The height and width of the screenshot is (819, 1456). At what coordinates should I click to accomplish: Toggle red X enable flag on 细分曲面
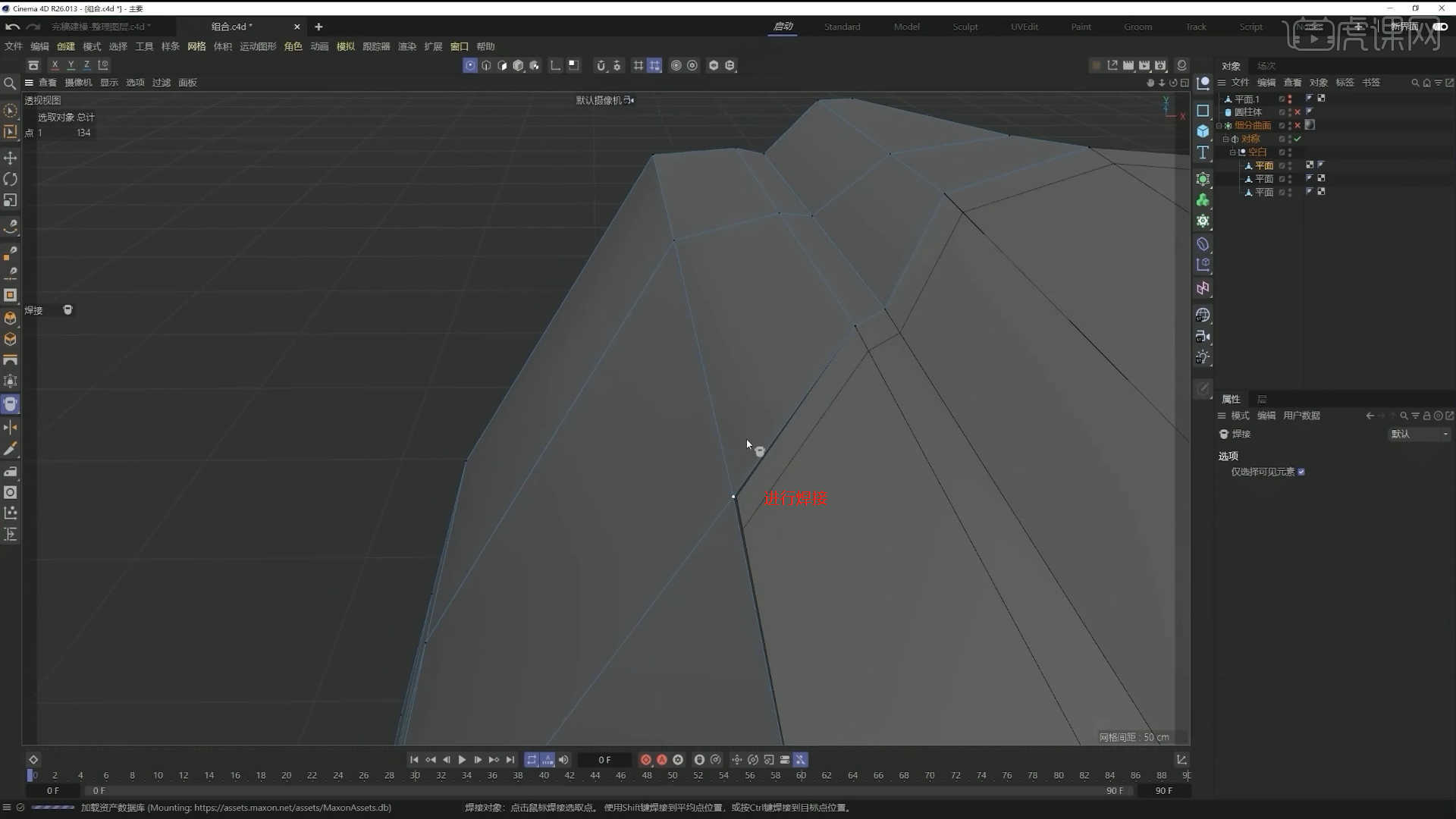point(1298,126)
